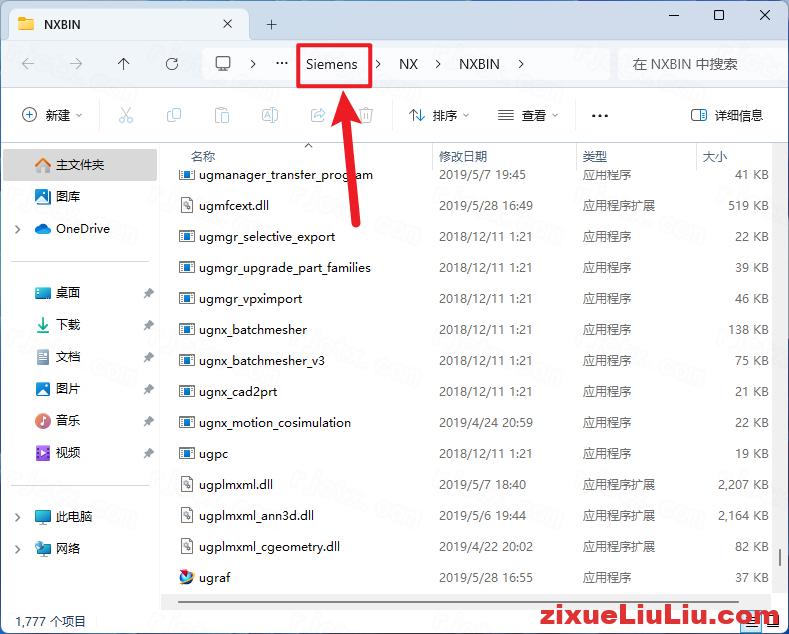Select file ugmgr_vpximport
789x634 pixels.
(251, 299)
